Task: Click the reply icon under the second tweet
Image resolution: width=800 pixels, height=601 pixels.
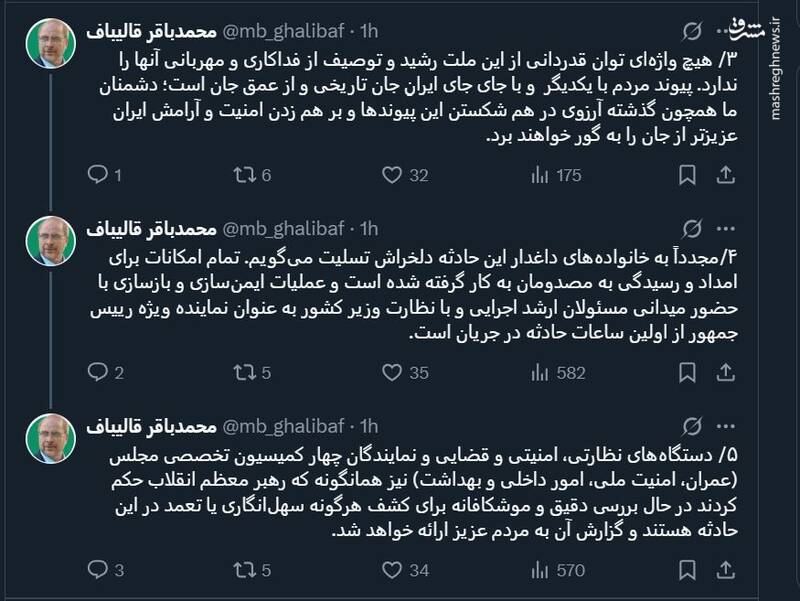Action: [95, 373]
